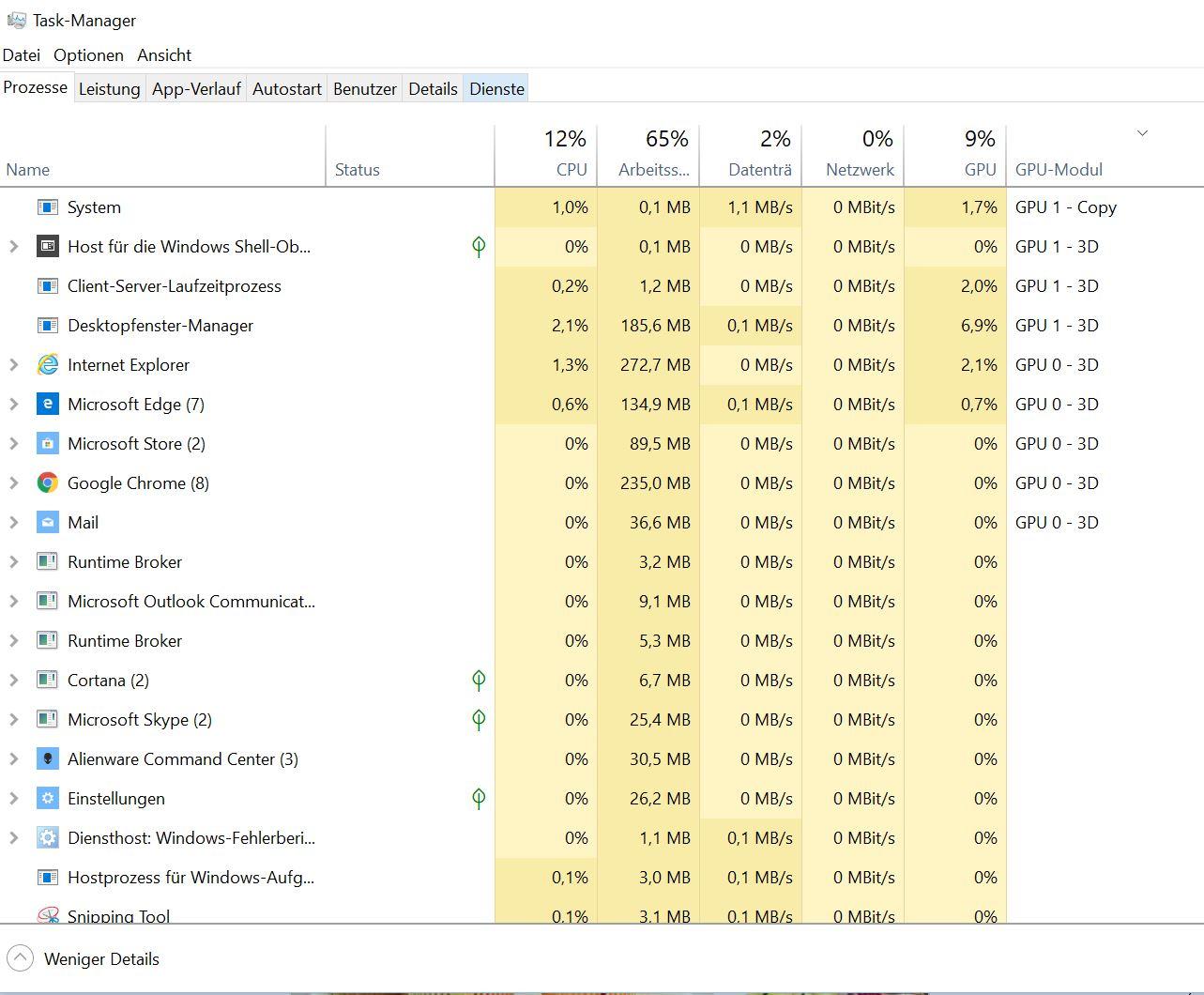Click the Alienware Command Center icon
Screen dimensions: 1204x995
[47, 759]
